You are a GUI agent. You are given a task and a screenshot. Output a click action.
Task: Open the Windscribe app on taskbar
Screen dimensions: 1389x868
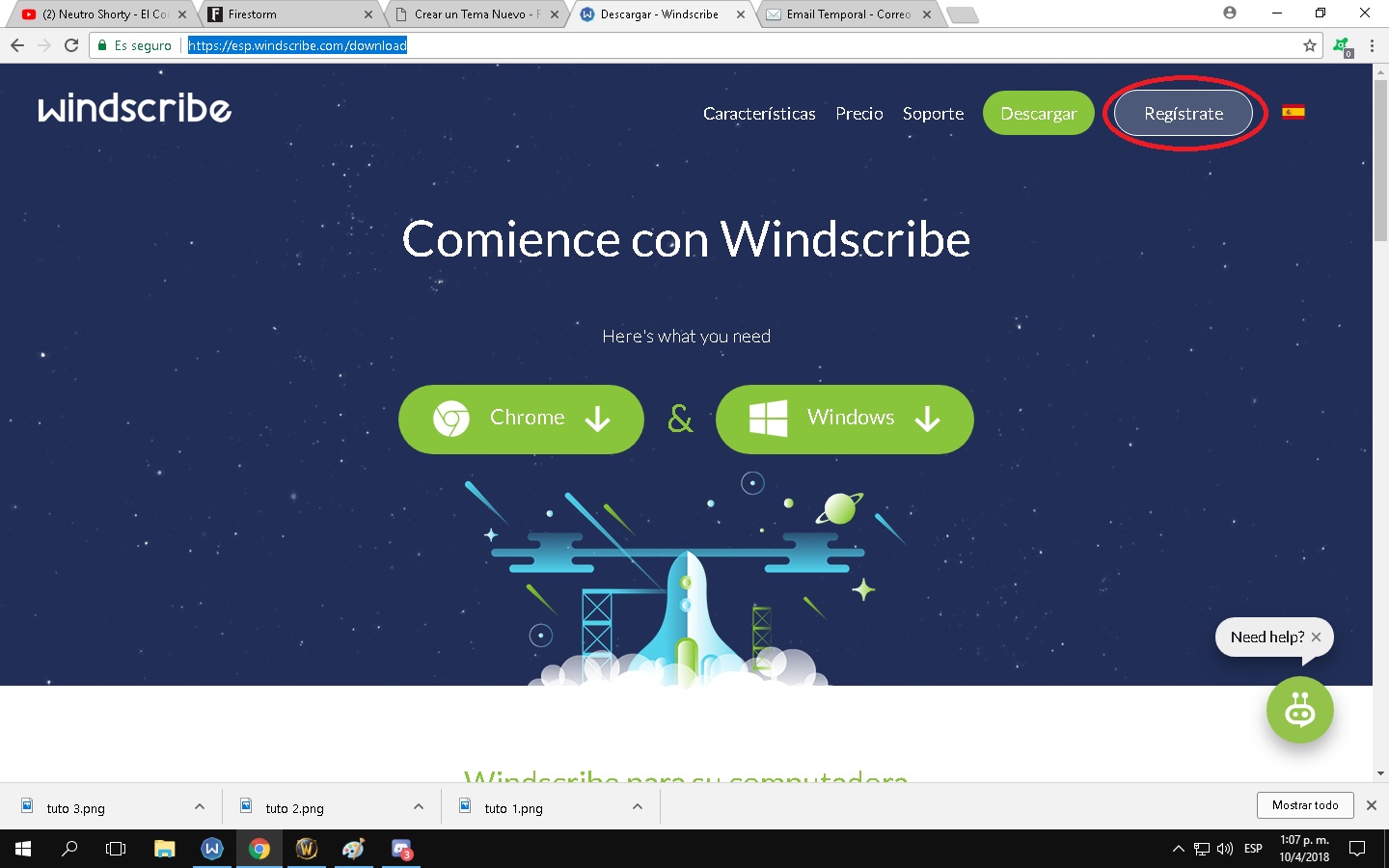coord(212,849)
